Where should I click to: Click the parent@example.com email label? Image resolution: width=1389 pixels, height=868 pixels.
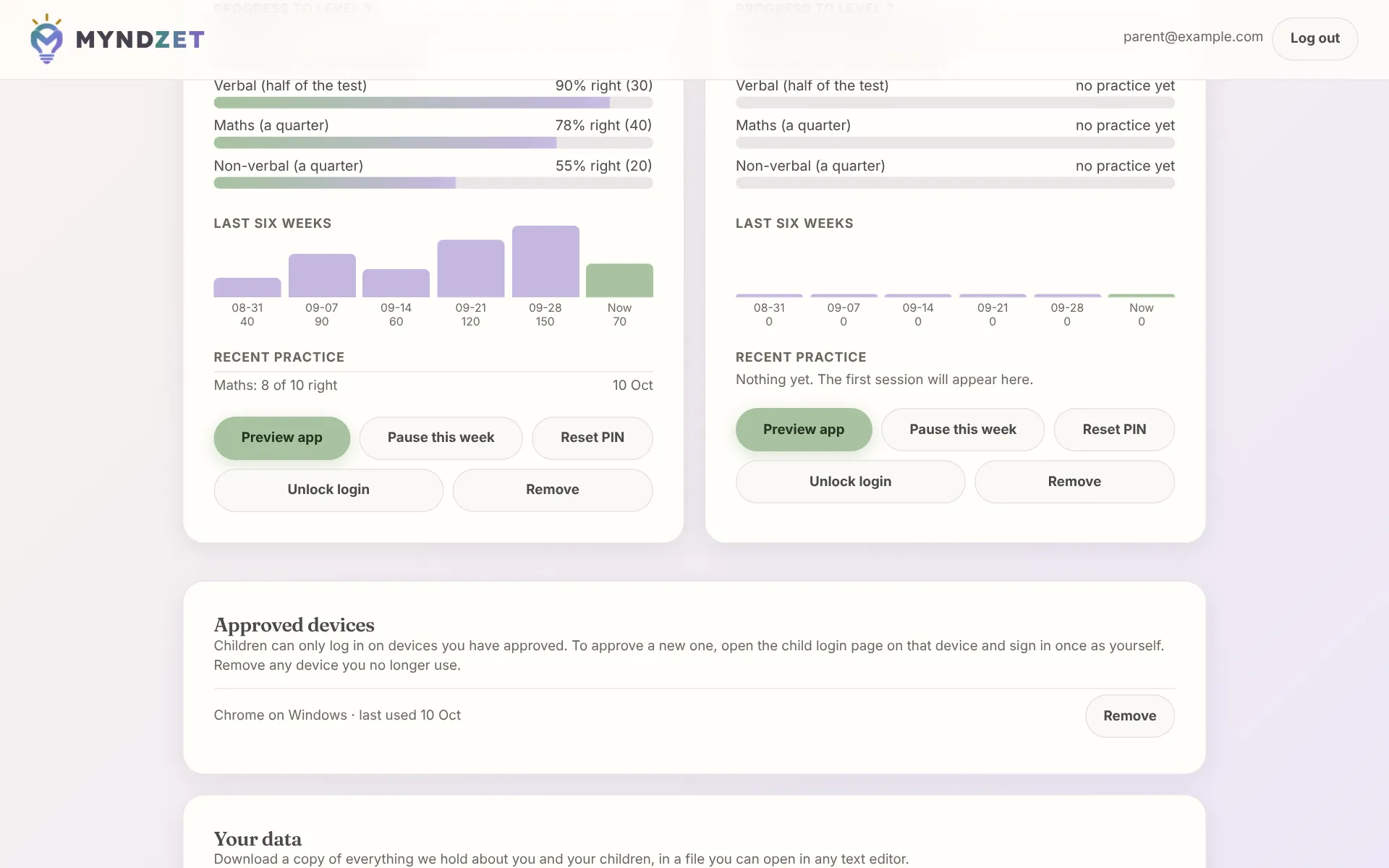1193,37
